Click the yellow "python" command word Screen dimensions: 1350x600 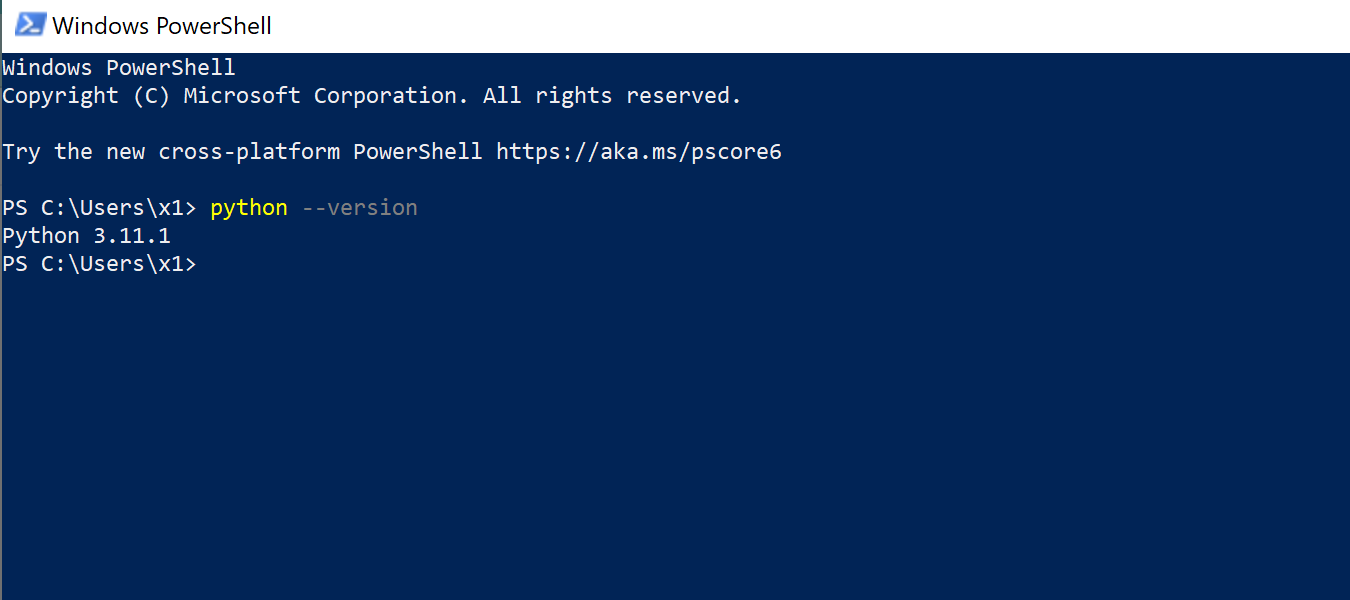(249, 208)
